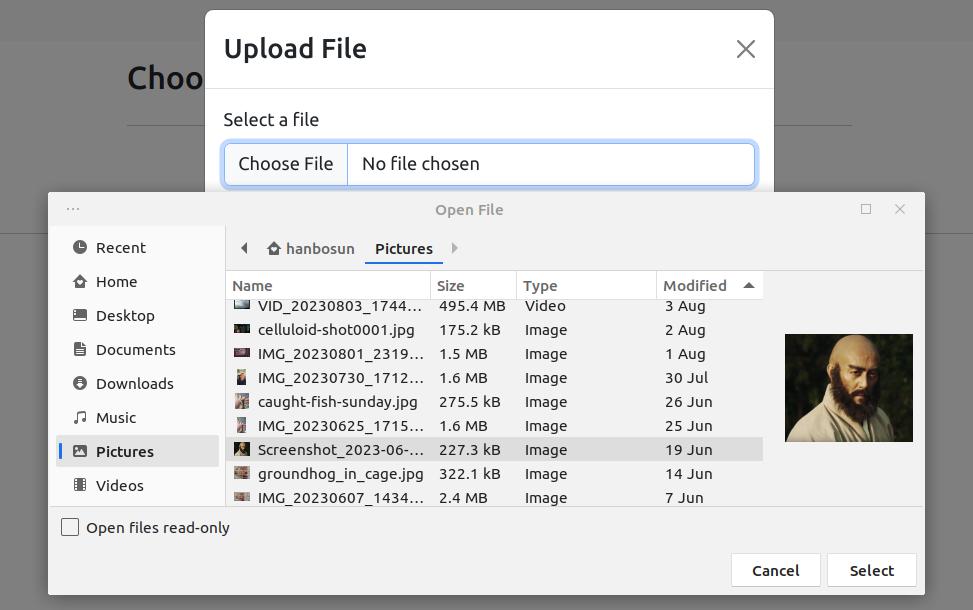Cancel the Open File dialog
The image size is (973, 610).
(775, 570)
